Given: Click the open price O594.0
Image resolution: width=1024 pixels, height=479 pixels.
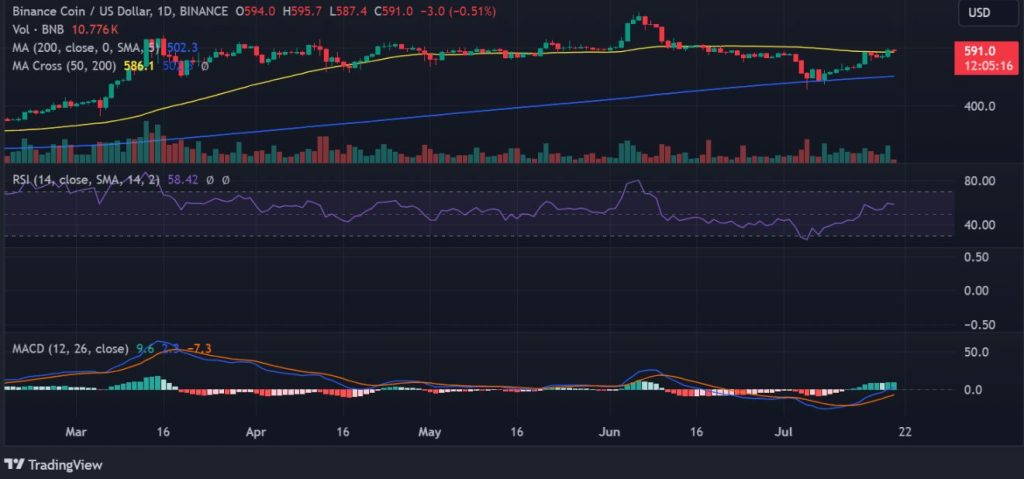Looking at the screenshot, I should (x=256, y=12).
